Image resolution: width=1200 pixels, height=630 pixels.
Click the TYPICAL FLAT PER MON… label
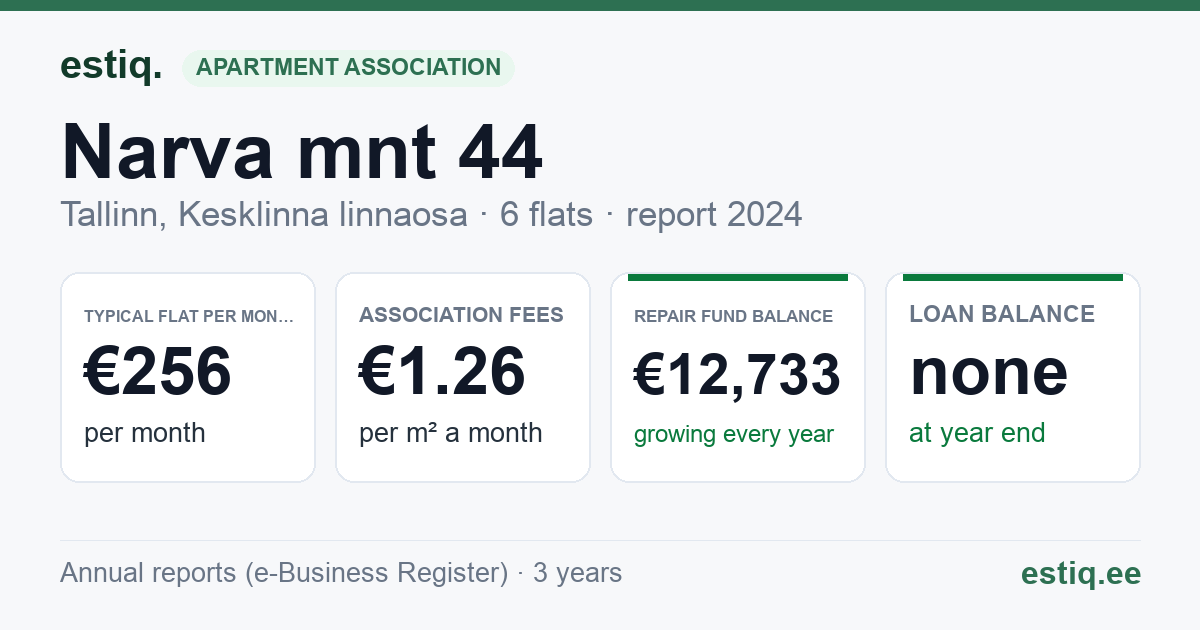189,316
